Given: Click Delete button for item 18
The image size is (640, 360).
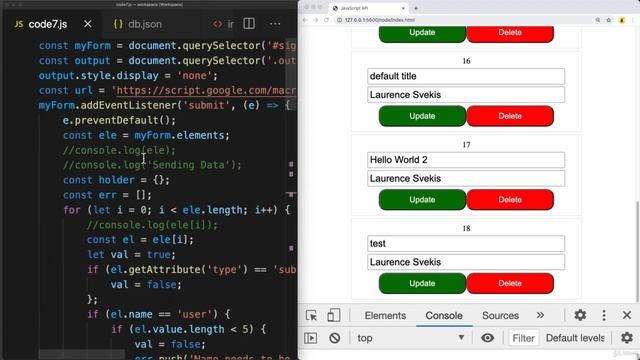Looking at the screenshot, I should (510, 283).
